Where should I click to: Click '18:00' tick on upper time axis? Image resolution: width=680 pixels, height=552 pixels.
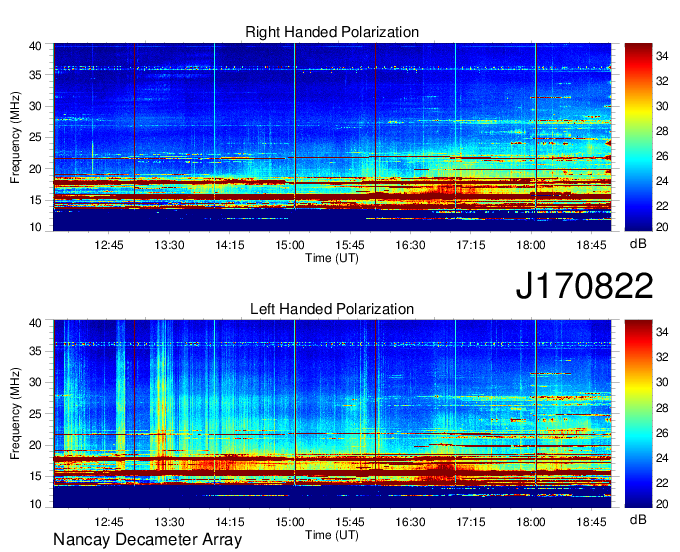coord(531,245)
